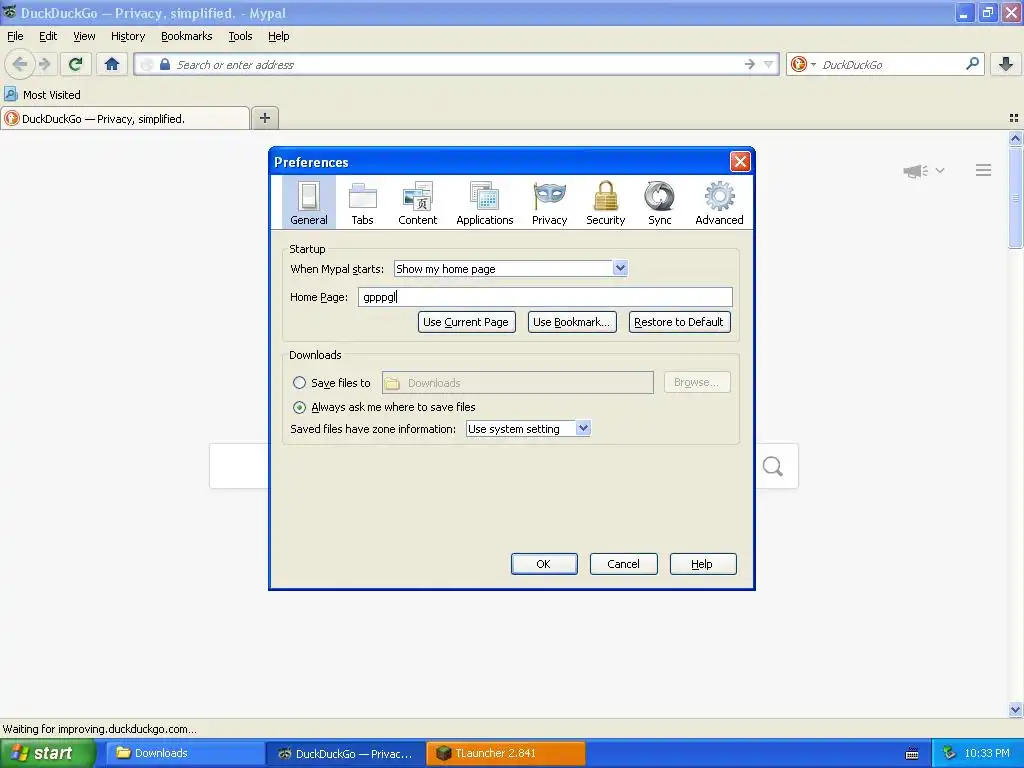This screenshot has width=1024, height=768.
Task: Open the Help menu
Action: tap(278, 36)
